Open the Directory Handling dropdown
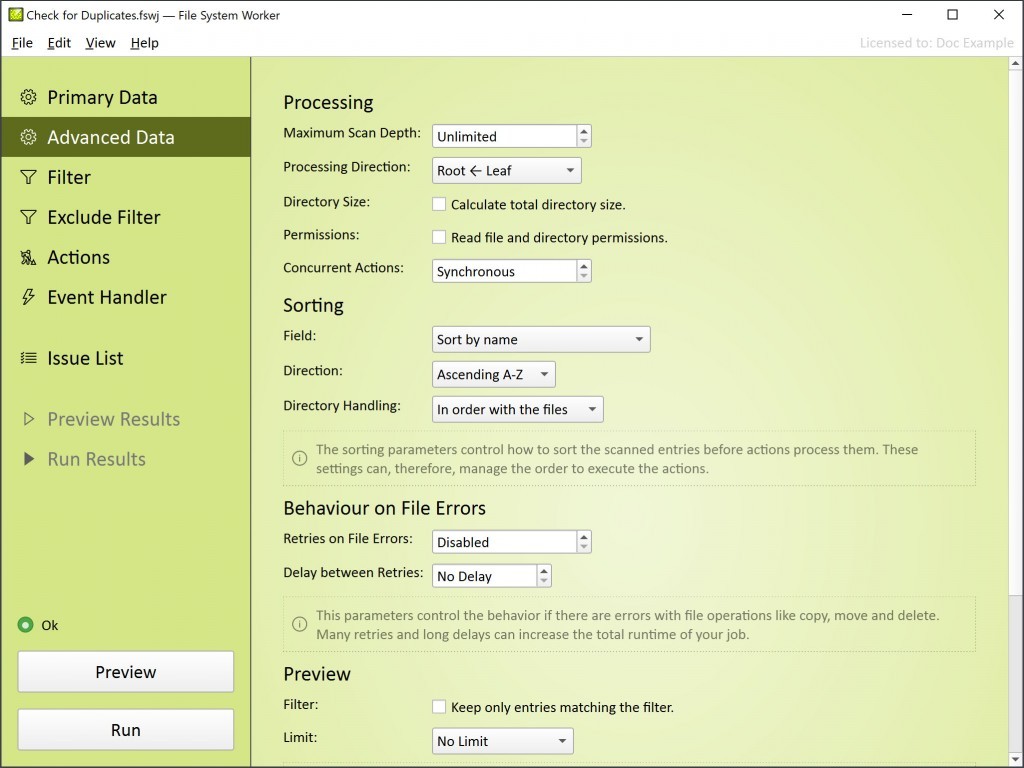This screenshot has height=768, width=1024. pyautogui.click(x=517, y=409)
